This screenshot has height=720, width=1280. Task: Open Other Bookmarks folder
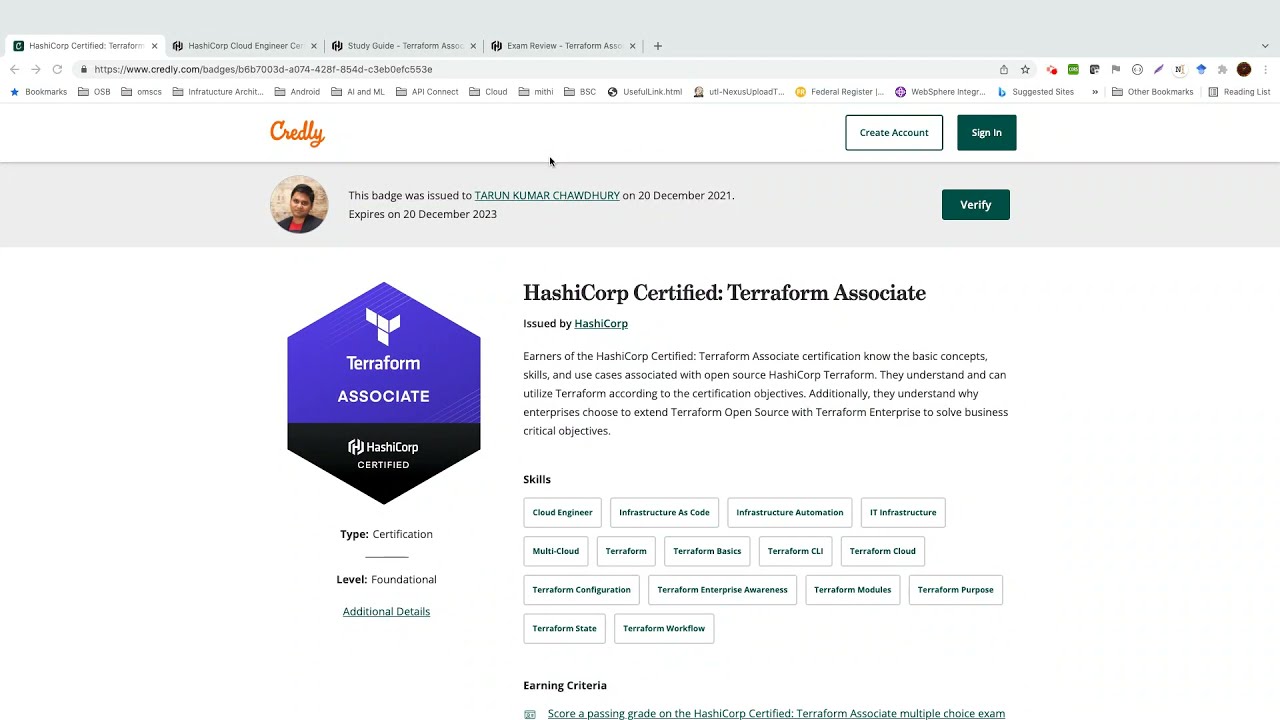(1152, 91)
